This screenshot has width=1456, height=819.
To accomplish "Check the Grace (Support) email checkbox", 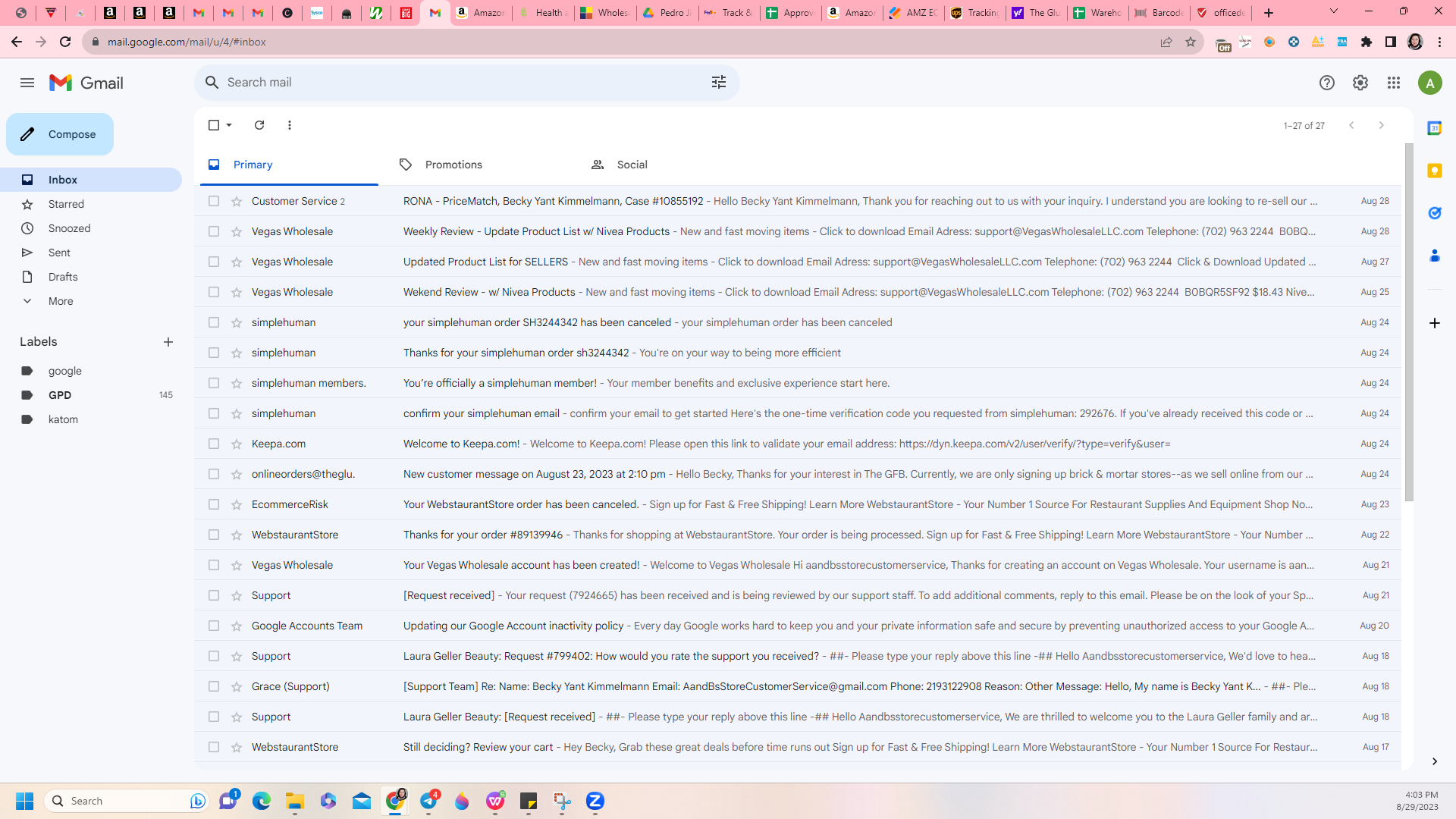I will (x=214, y=686).
